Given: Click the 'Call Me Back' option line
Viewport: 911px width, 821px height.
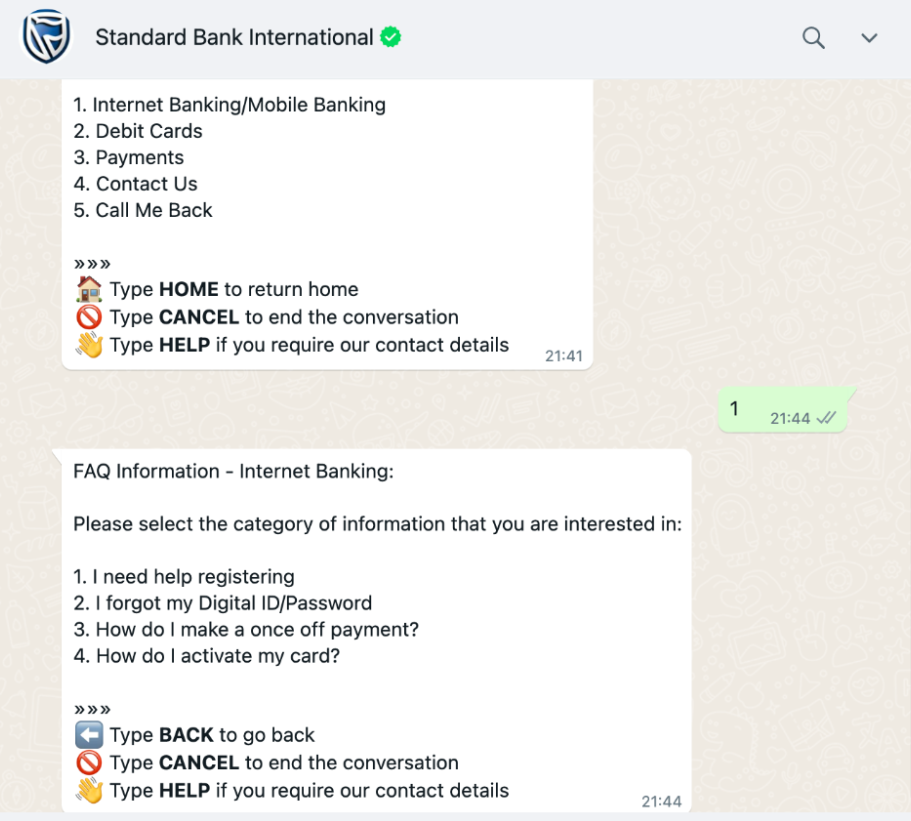Looking at the screenshot, I should (x=143, y=210).
